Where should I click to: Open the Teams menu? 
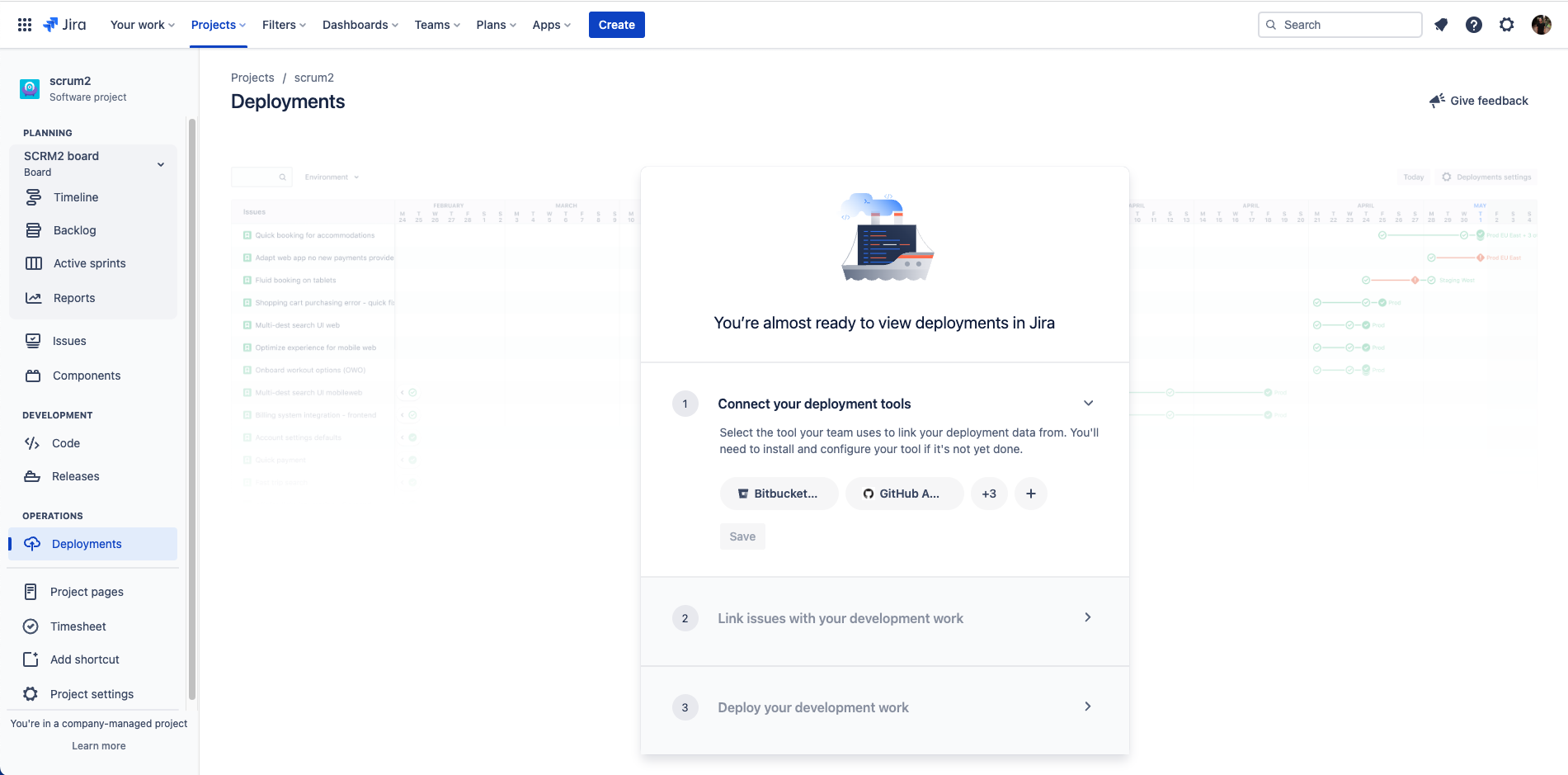tap(437, 25)
